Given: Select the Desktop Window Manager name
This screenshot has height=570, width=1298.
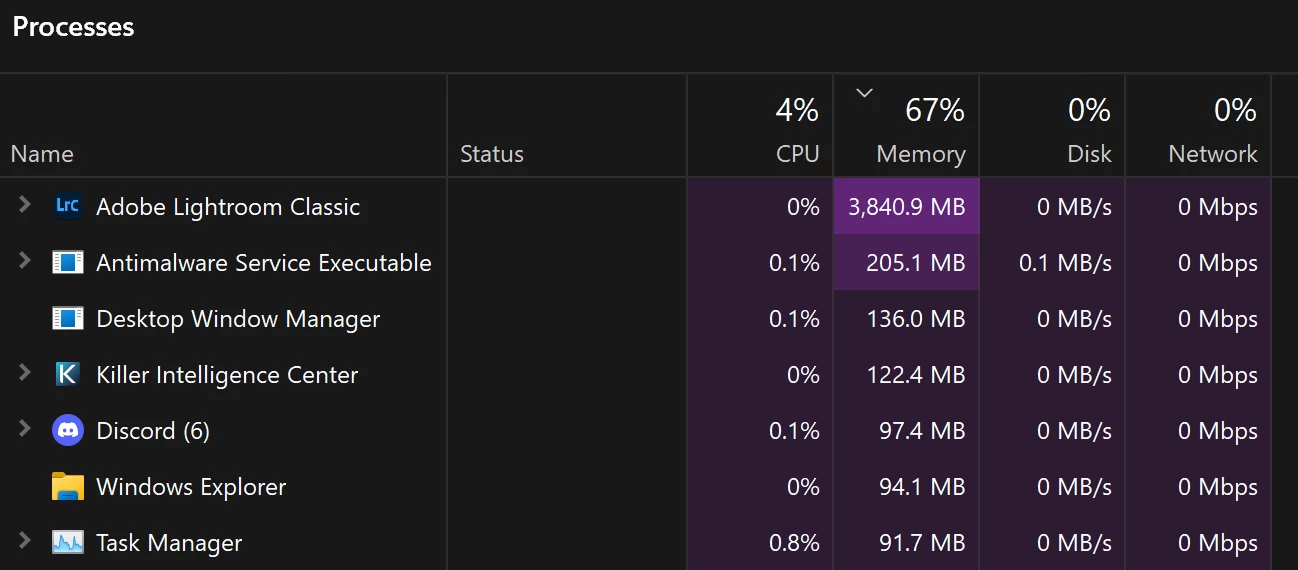Looking at the screenshot, I should pos(238,319).
